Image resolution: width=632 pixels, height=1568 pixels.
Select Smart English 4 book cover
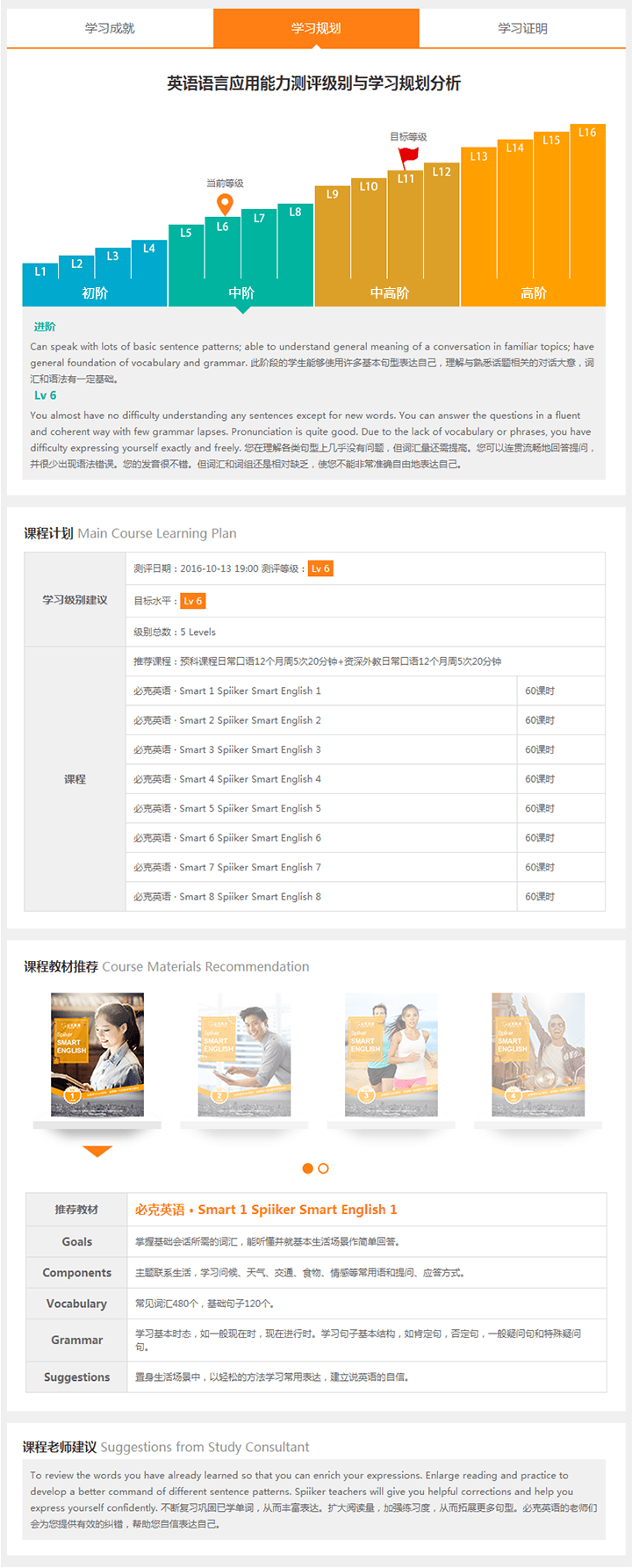pos(538,1054)
